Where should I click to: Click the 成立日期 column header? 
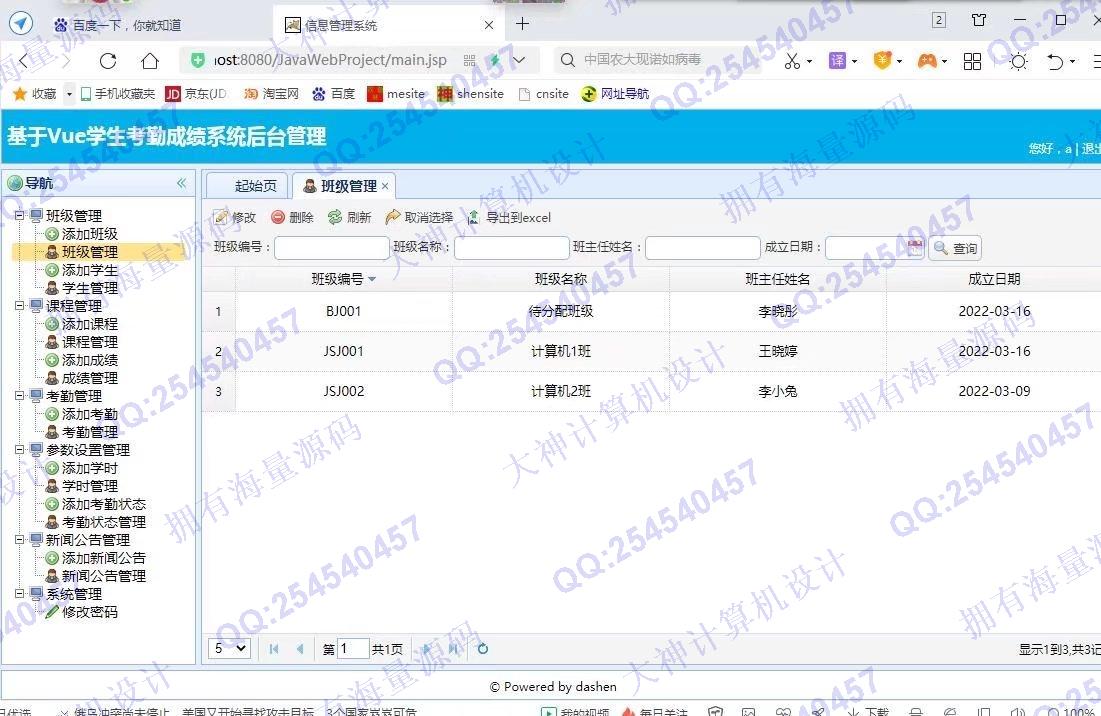click(x=994, y=279)
